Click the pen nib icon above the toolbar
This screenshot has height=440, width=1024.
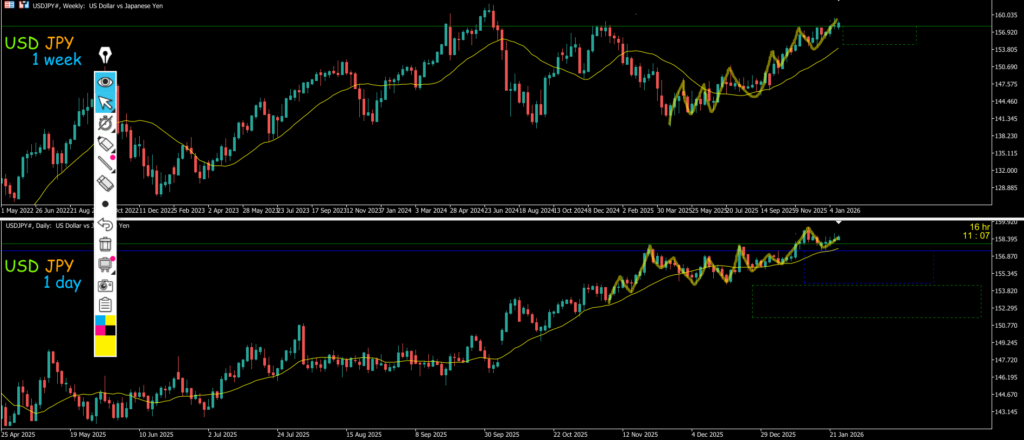(105, 55)
